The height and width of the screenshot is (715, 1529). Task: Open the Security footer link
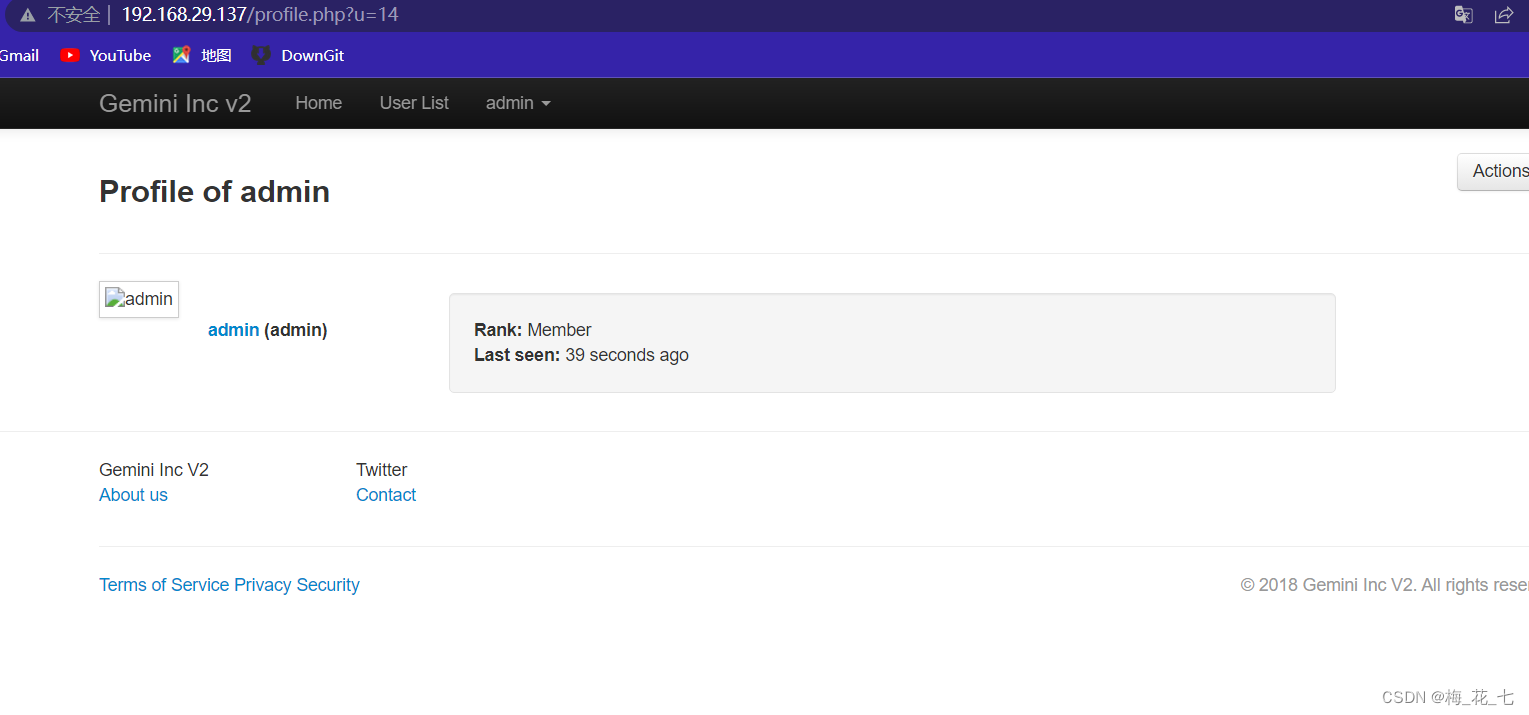pyautogui.click(x=328, y=585)
